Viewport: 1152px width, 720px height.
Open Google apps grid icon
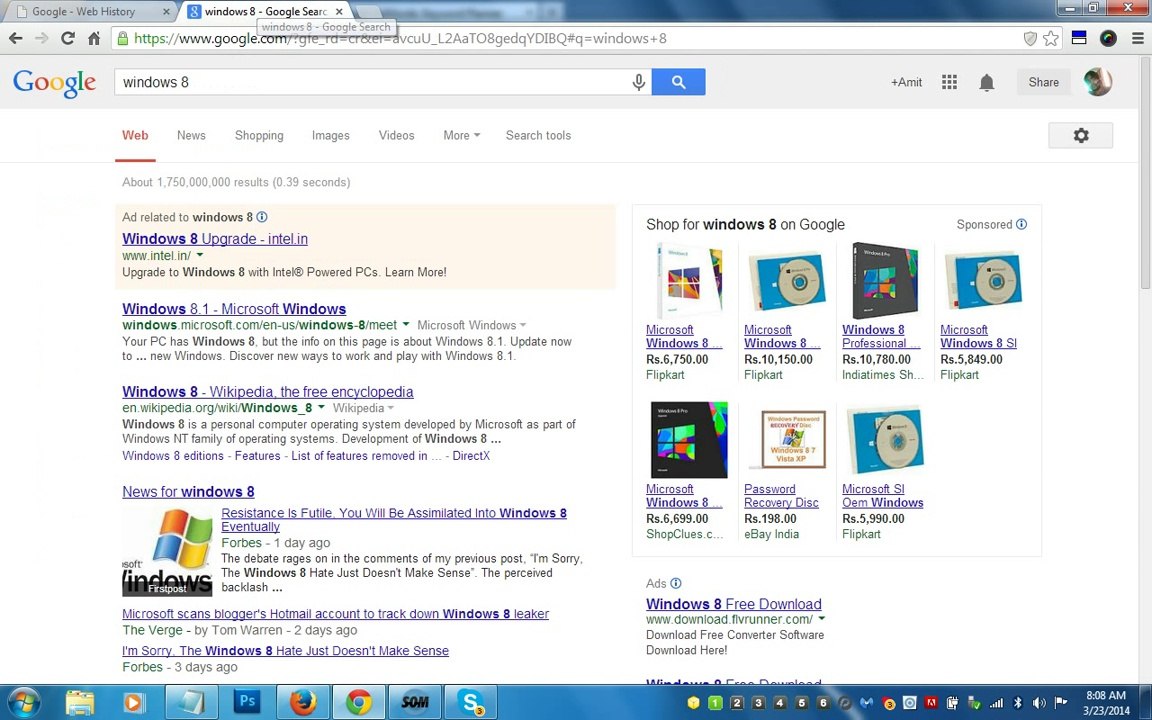(x=949, y=82)
